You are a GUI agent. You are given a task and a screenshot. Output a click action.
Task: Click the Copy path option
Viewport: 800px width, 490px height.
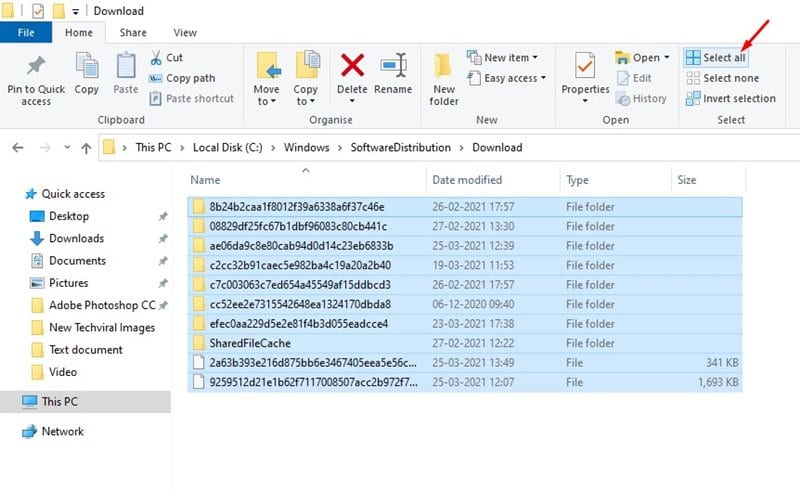182,78
